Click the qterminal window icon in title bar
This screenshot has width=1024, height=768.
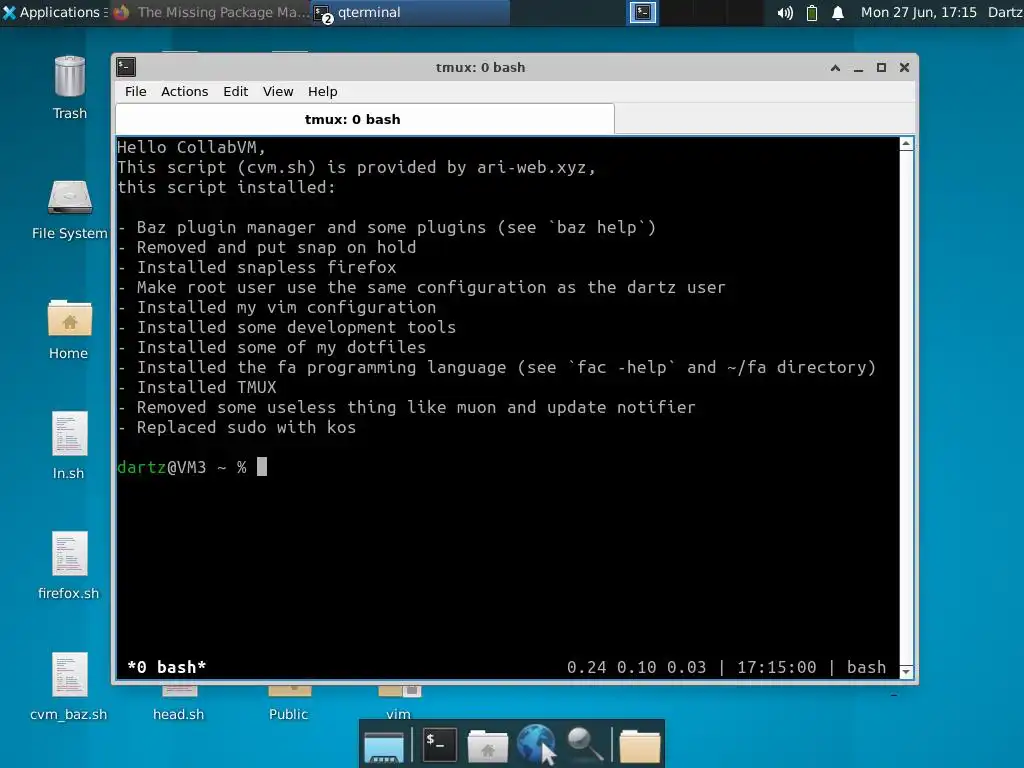tap(126, 67)
